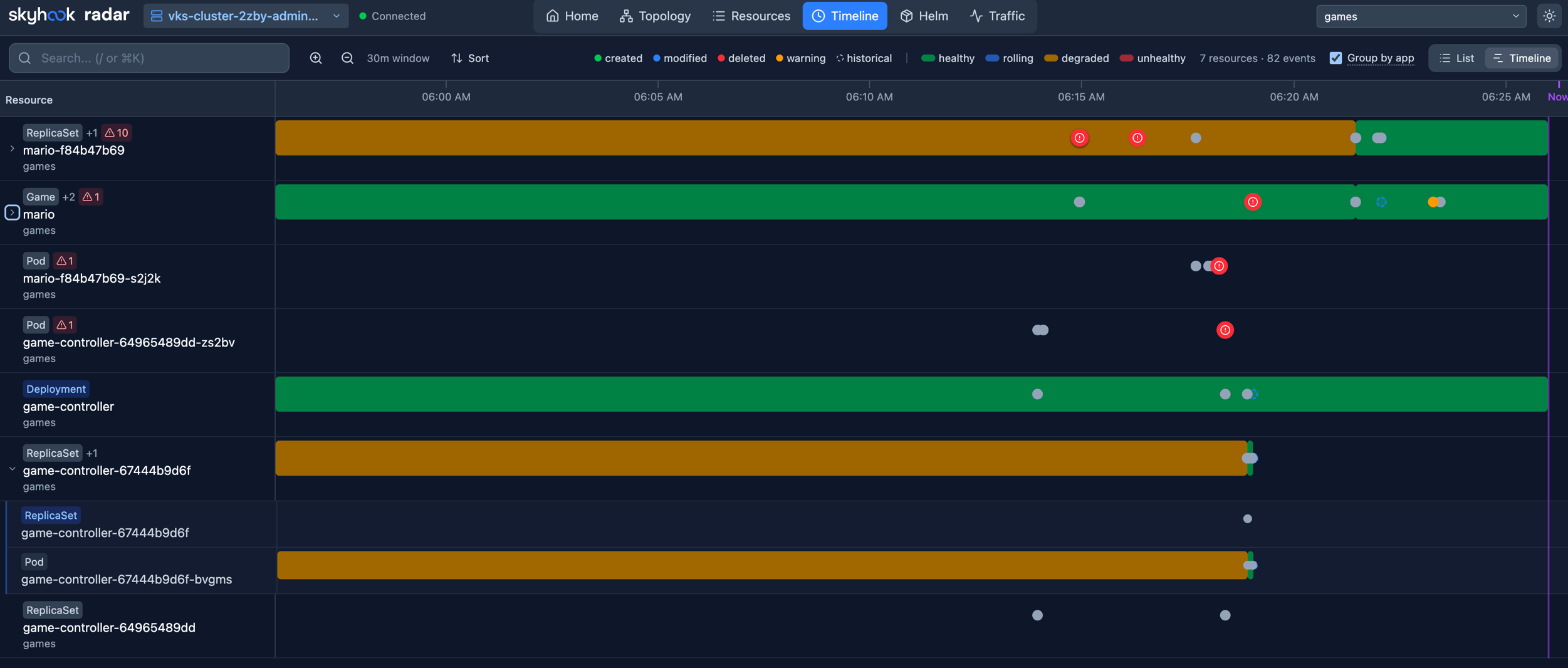Click the Now marker on timeline
Screen dimensions: 1568x668
1557,97
